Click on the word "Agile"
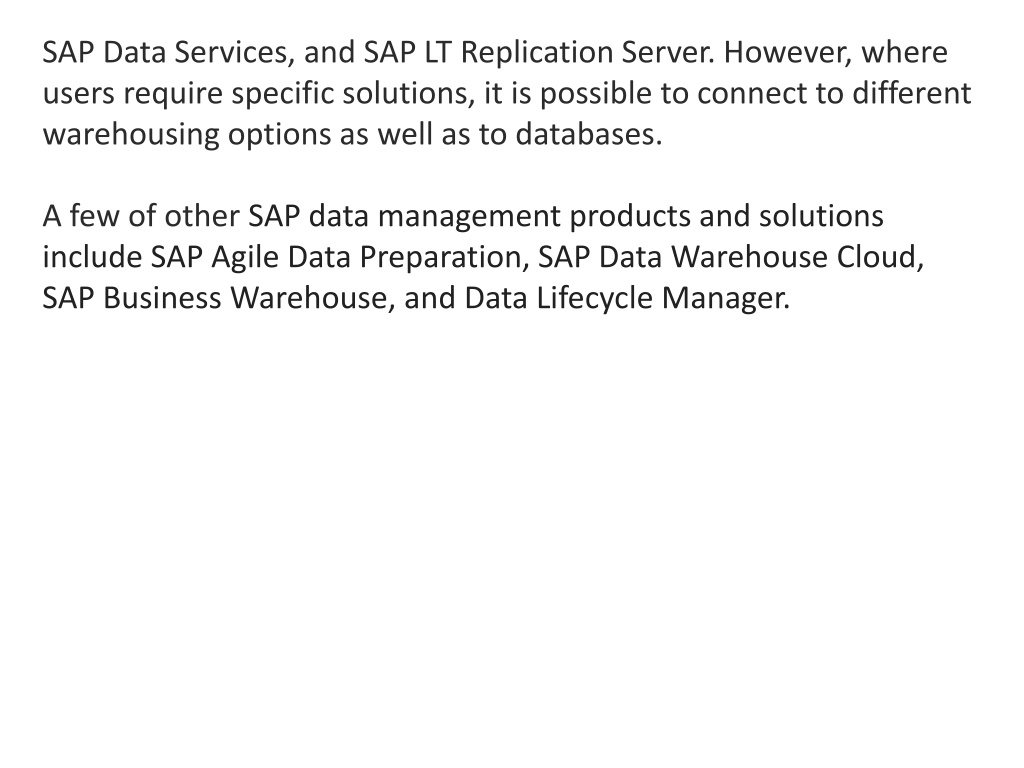 [245, 259]
